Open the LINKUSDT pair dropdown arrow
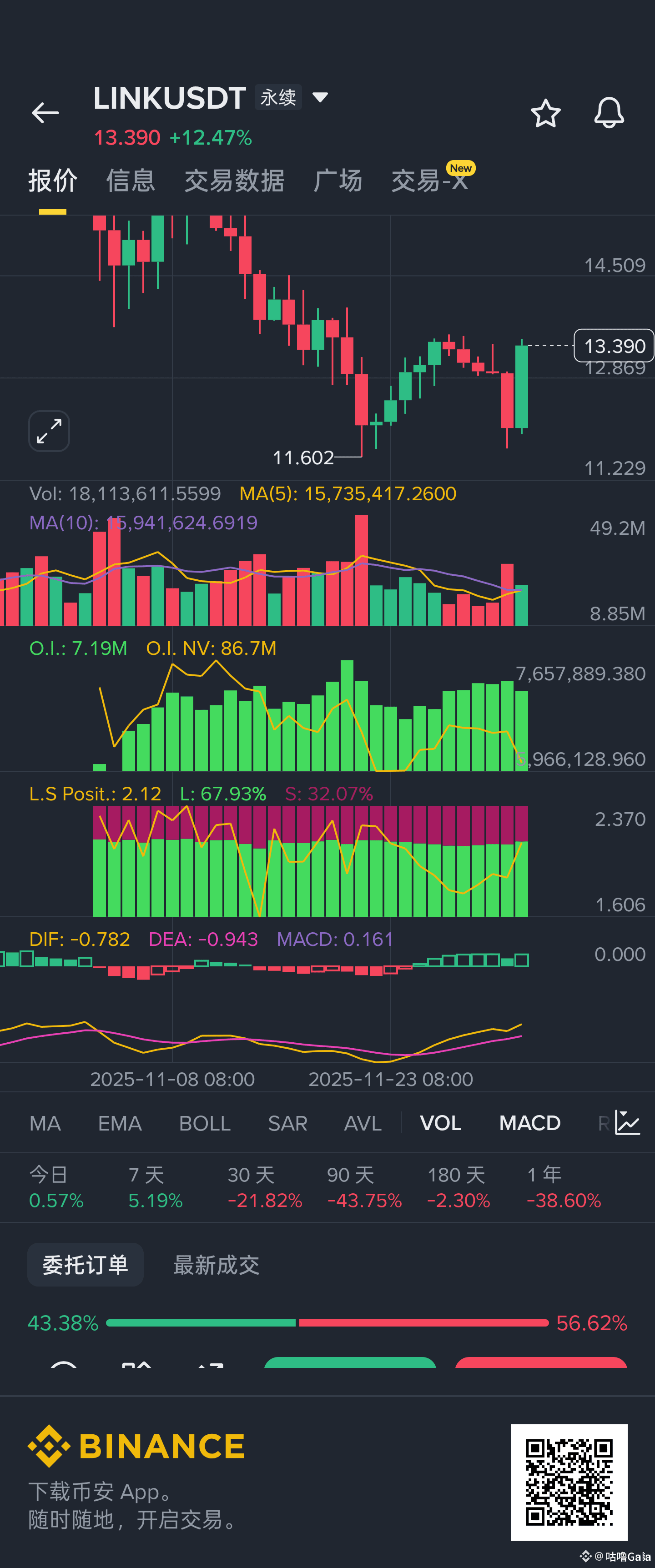Viewport: 655px width, 1568px height. click(320, 97)
